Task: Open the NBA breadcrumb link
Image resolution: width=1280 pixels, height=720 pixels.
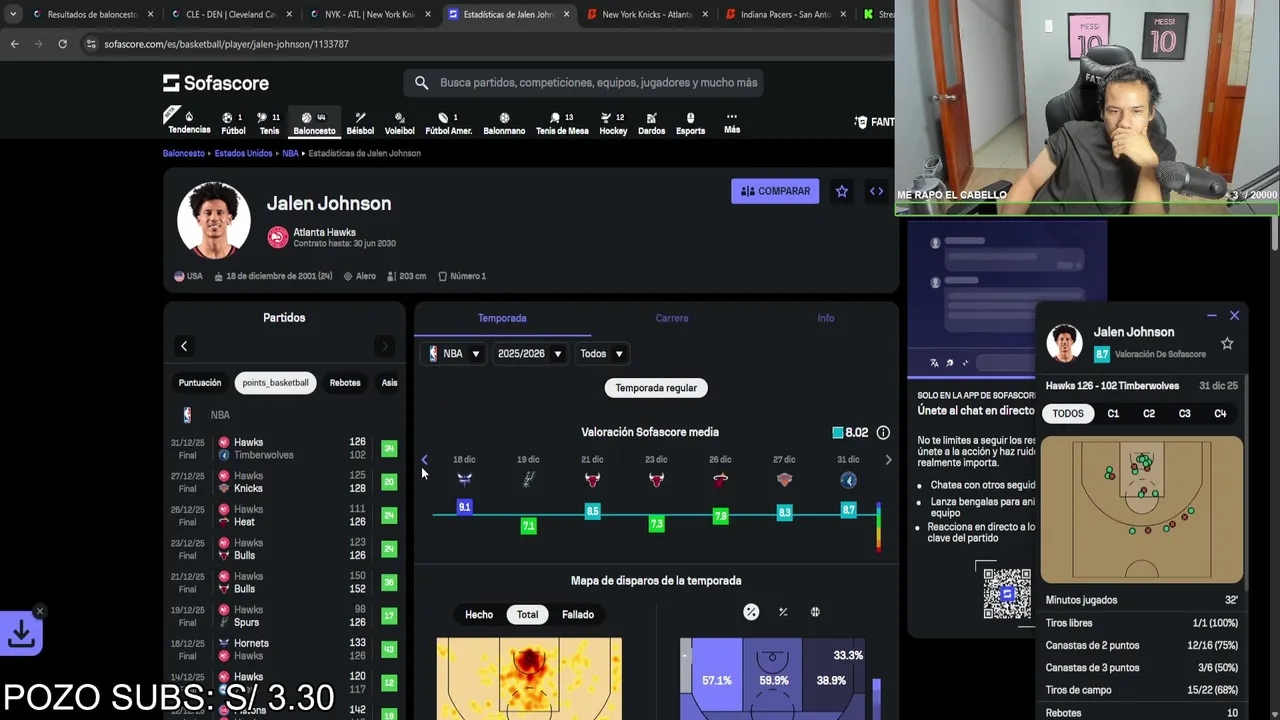Action: pos(290,153)
